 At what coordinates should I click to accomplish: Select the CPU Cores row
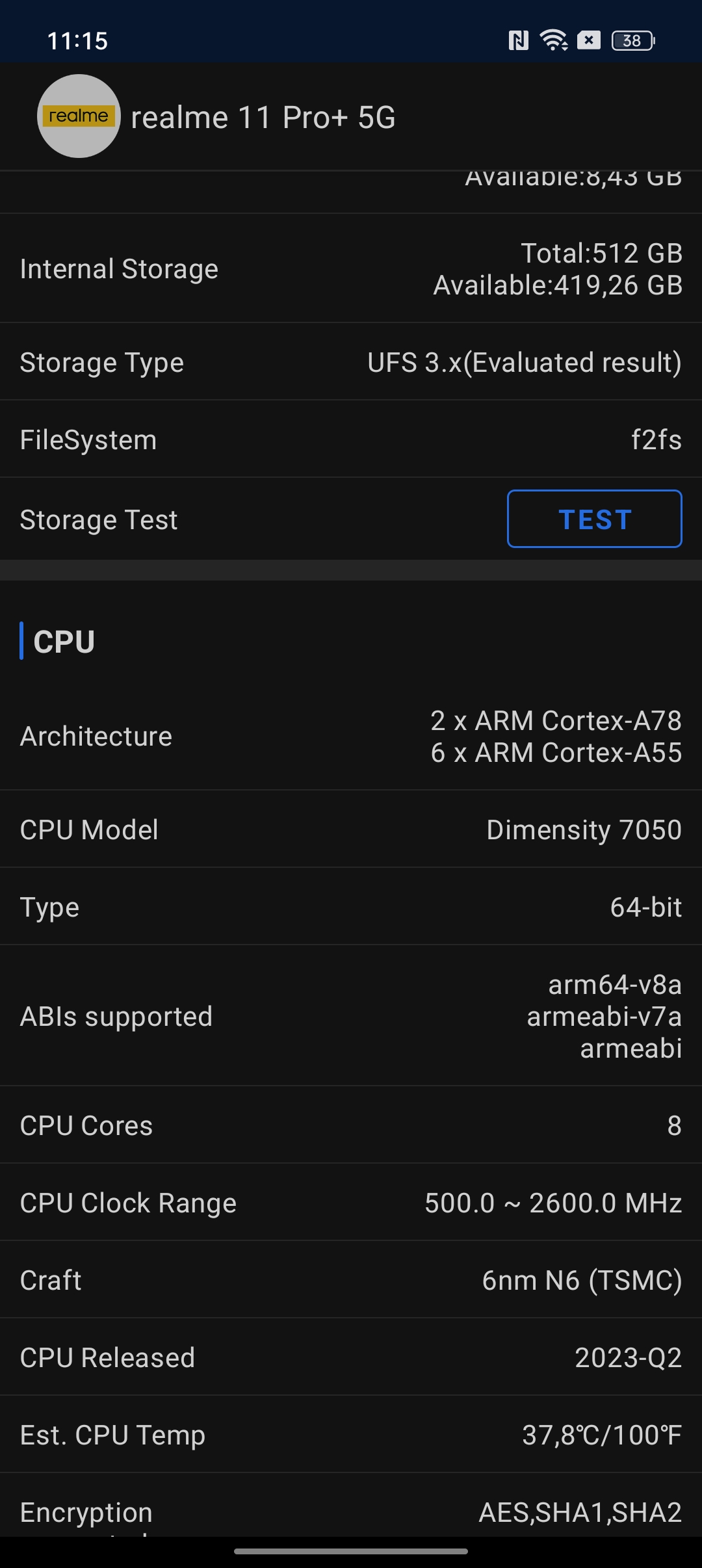(x=351, y=1125)
